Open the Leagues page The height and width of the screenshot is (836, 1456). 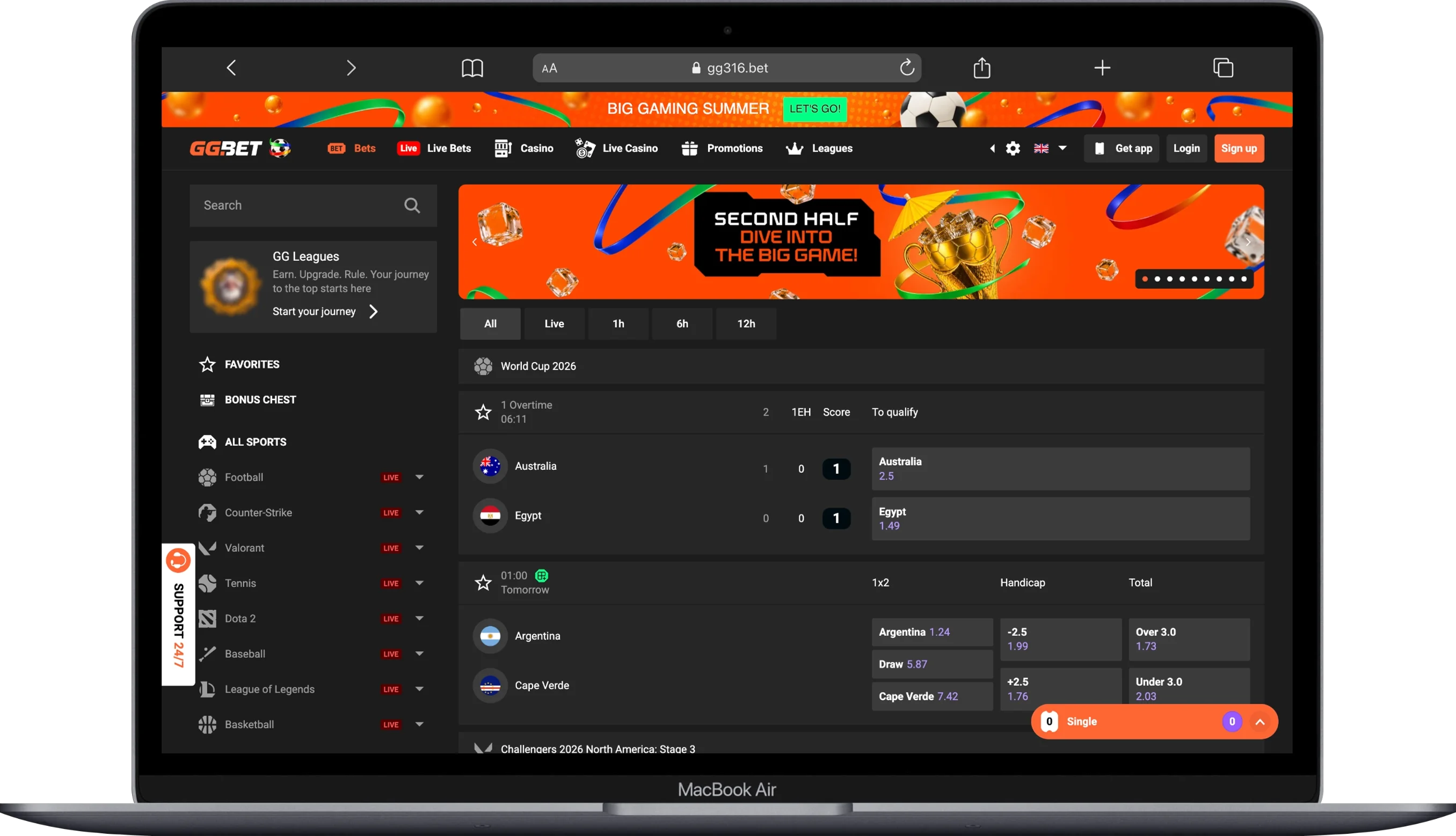[818, 148]
